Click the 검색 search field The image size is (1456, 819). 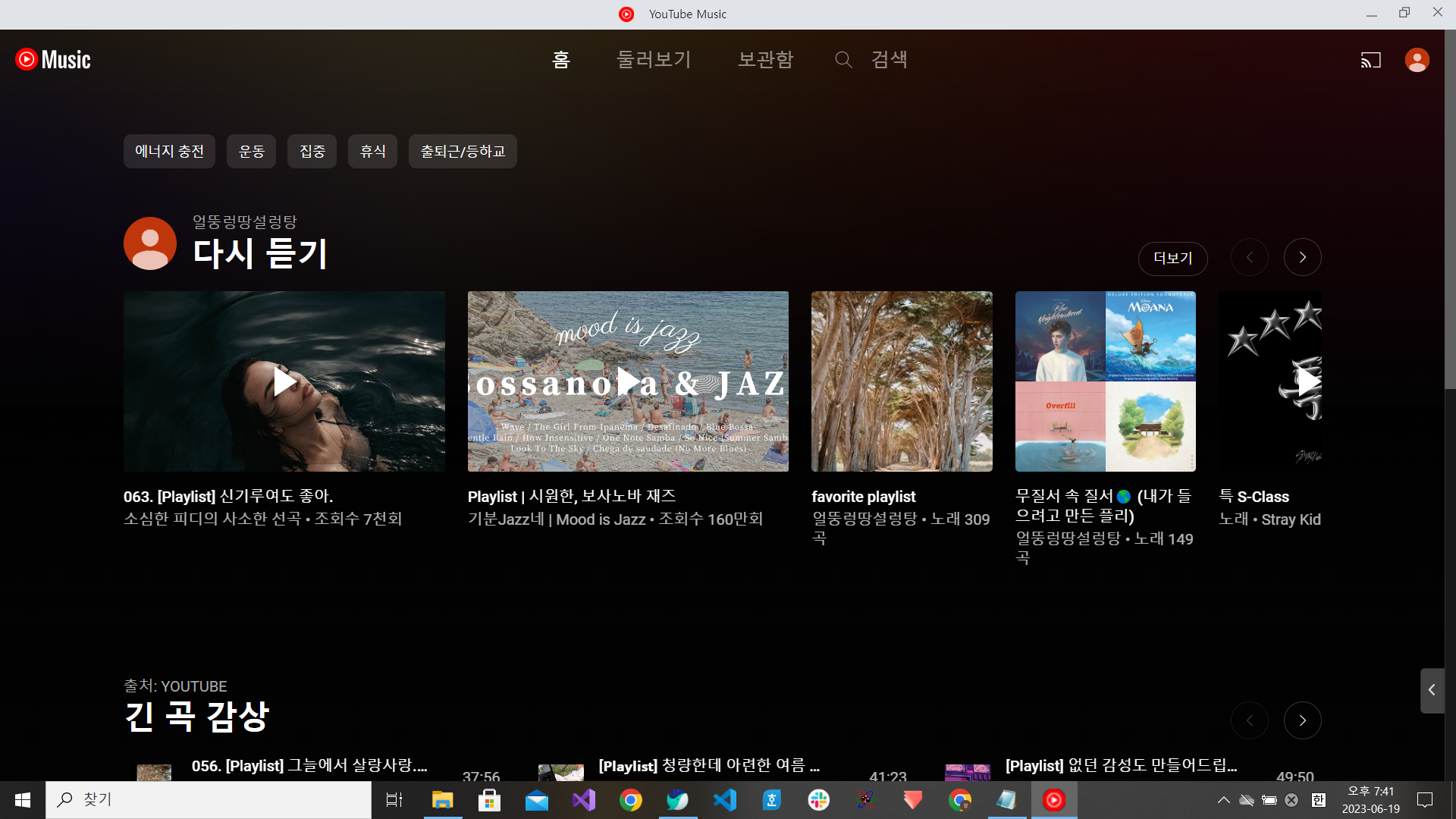tap(889, 60)
